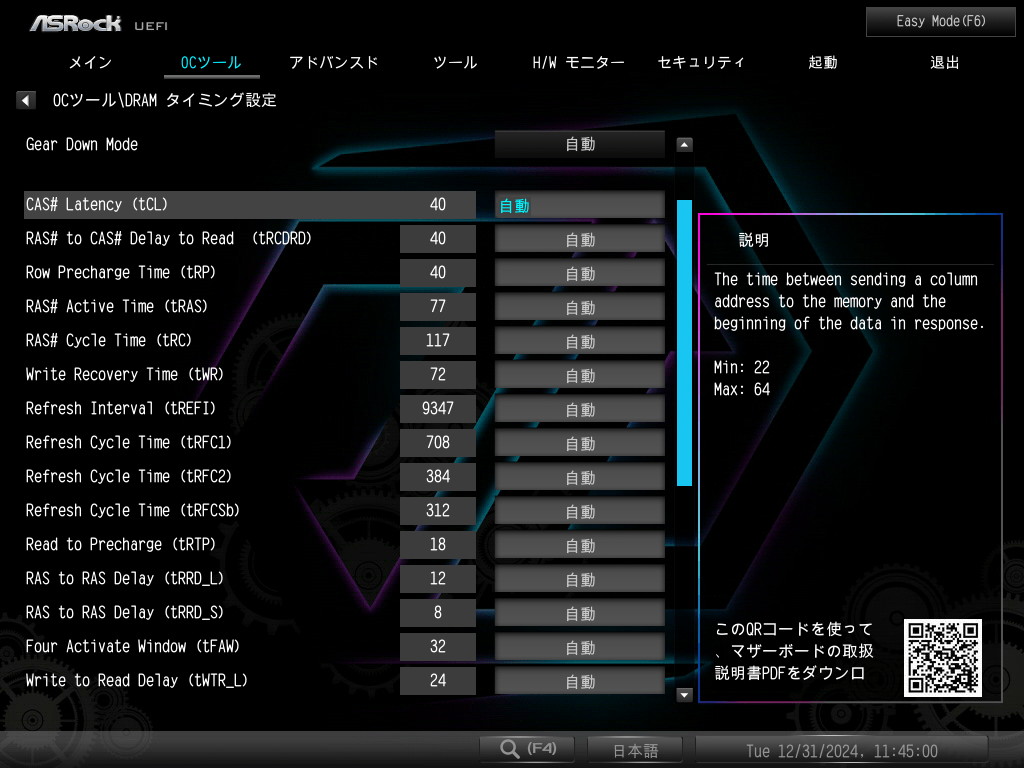Click the Row Precharge Time (tRP) 自動 field
Viewport: 1024px width, 768px height.
click(580, 273)
